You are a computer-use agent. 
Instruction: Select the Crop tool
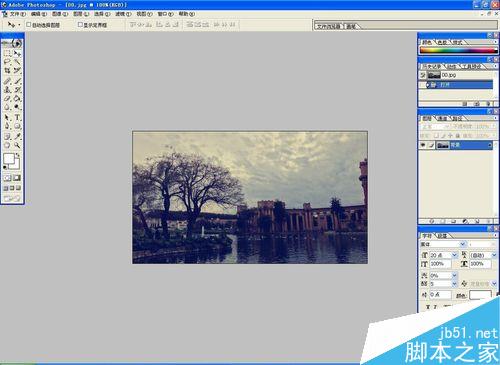pos(7,70)
